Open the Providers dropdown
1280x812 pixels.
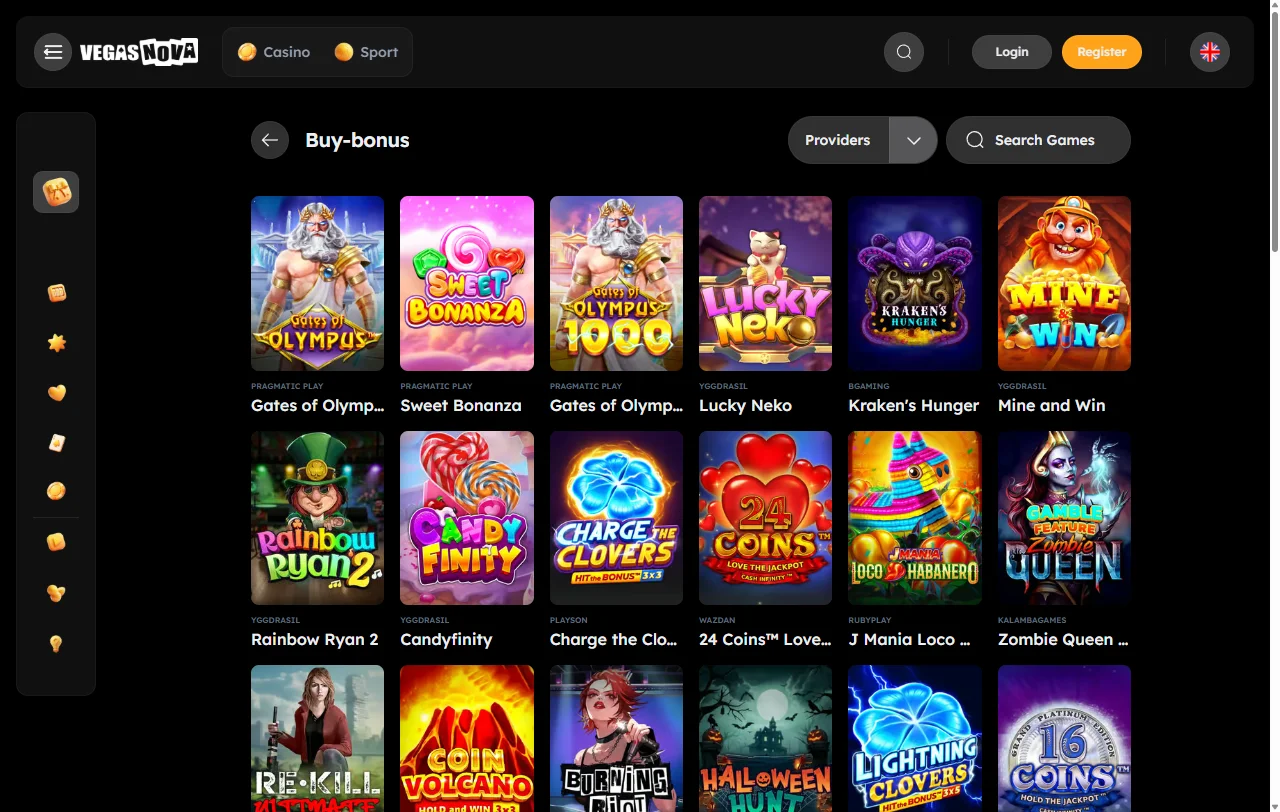838,140
